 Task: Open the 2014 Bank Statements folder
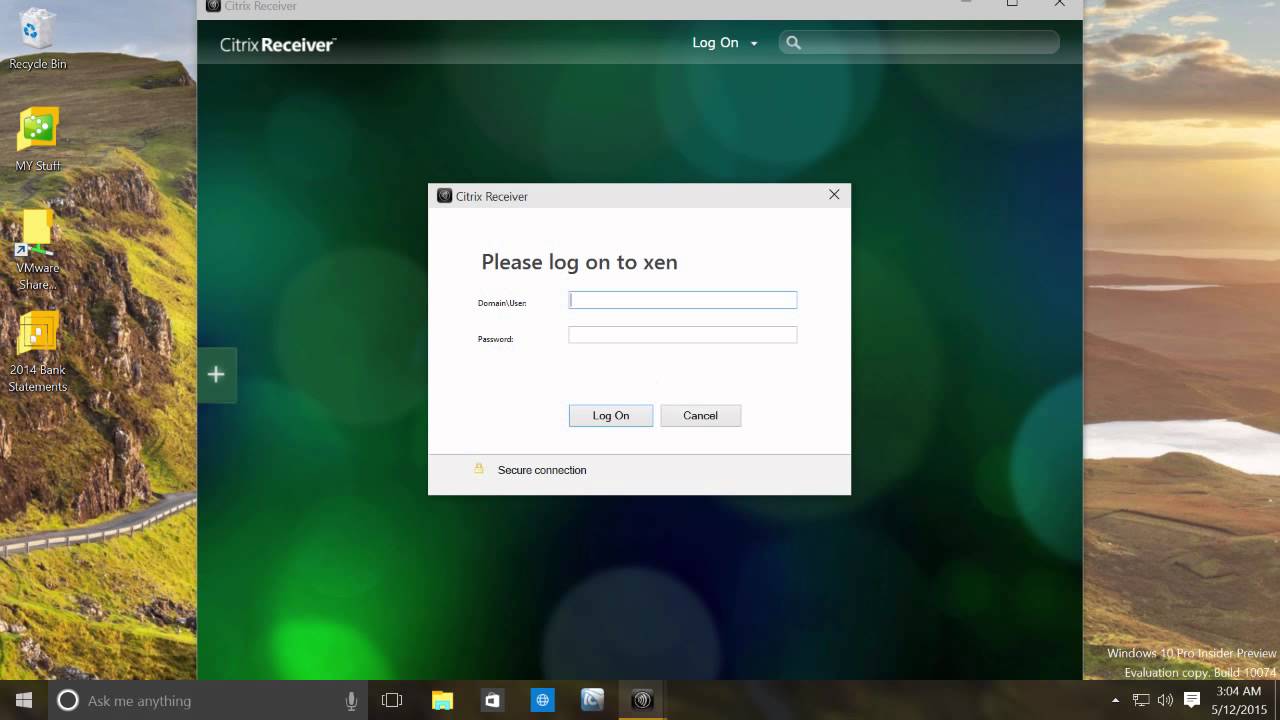[38, 351]
